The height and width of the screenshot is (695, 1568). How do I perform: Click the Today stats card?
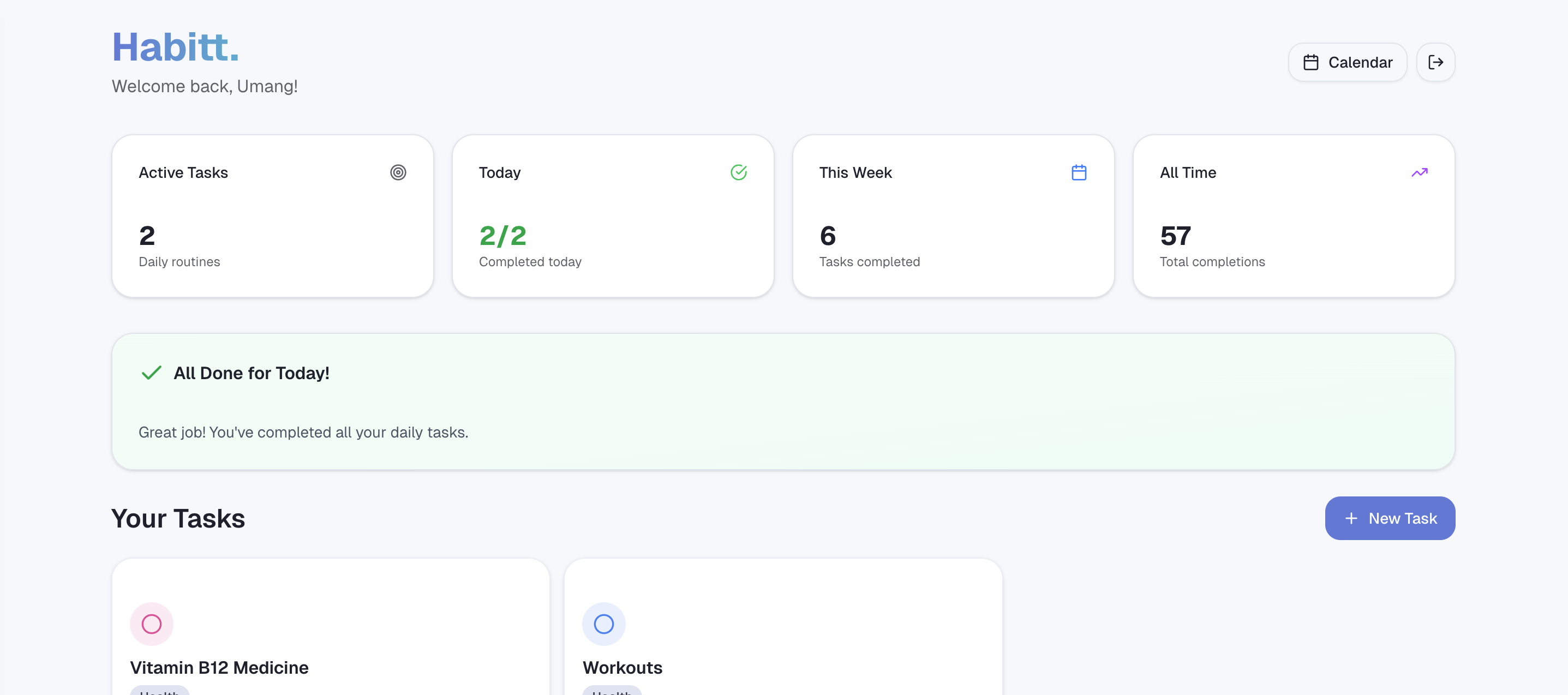(x=613, y=217)
